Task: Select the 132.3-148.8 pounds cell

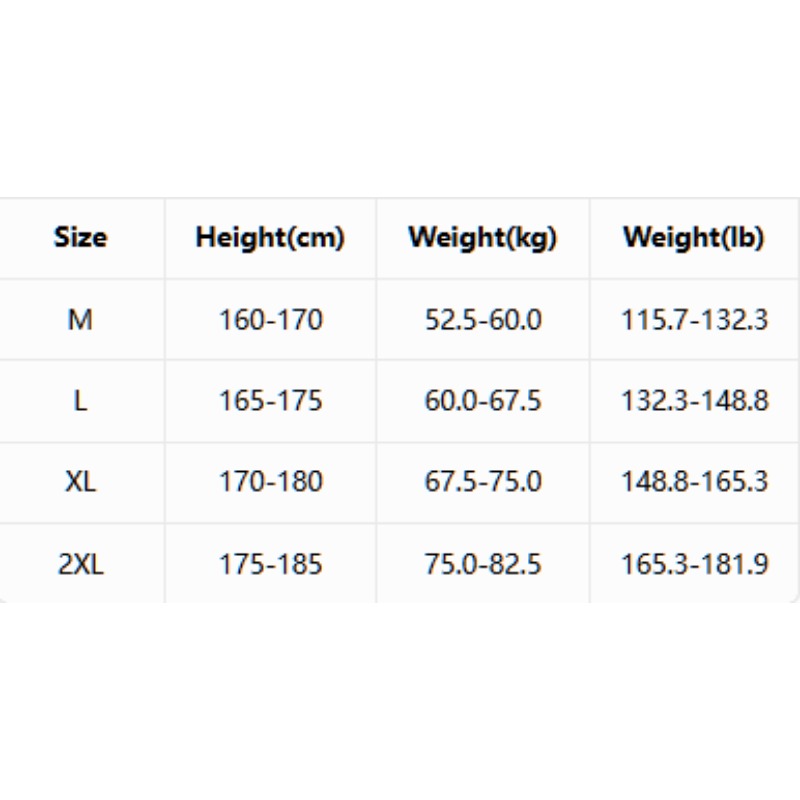Action: click(695, 401)
